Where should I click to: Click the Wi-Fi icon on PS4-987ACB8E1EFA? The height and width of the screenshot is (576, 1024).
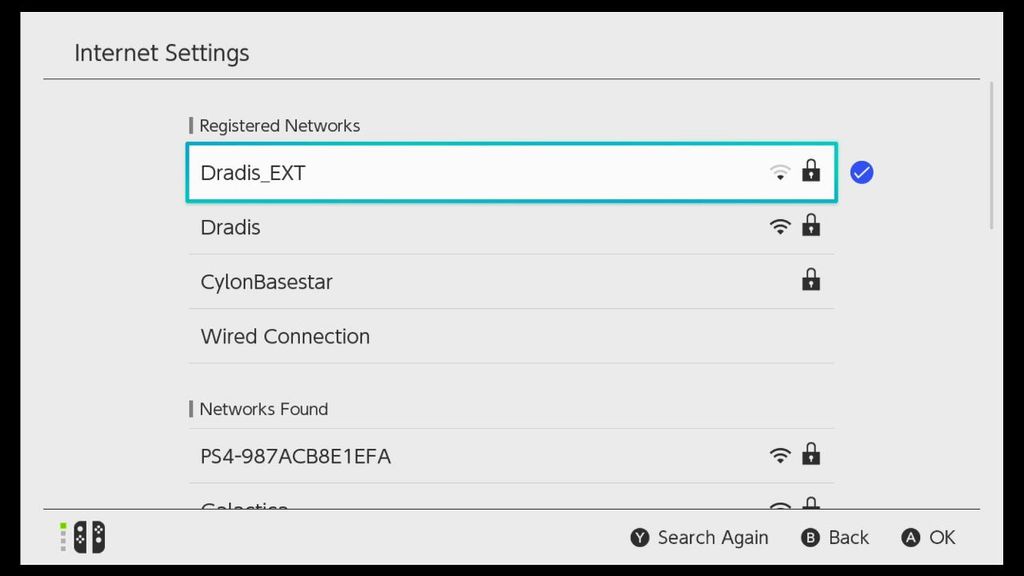(779, 454)
